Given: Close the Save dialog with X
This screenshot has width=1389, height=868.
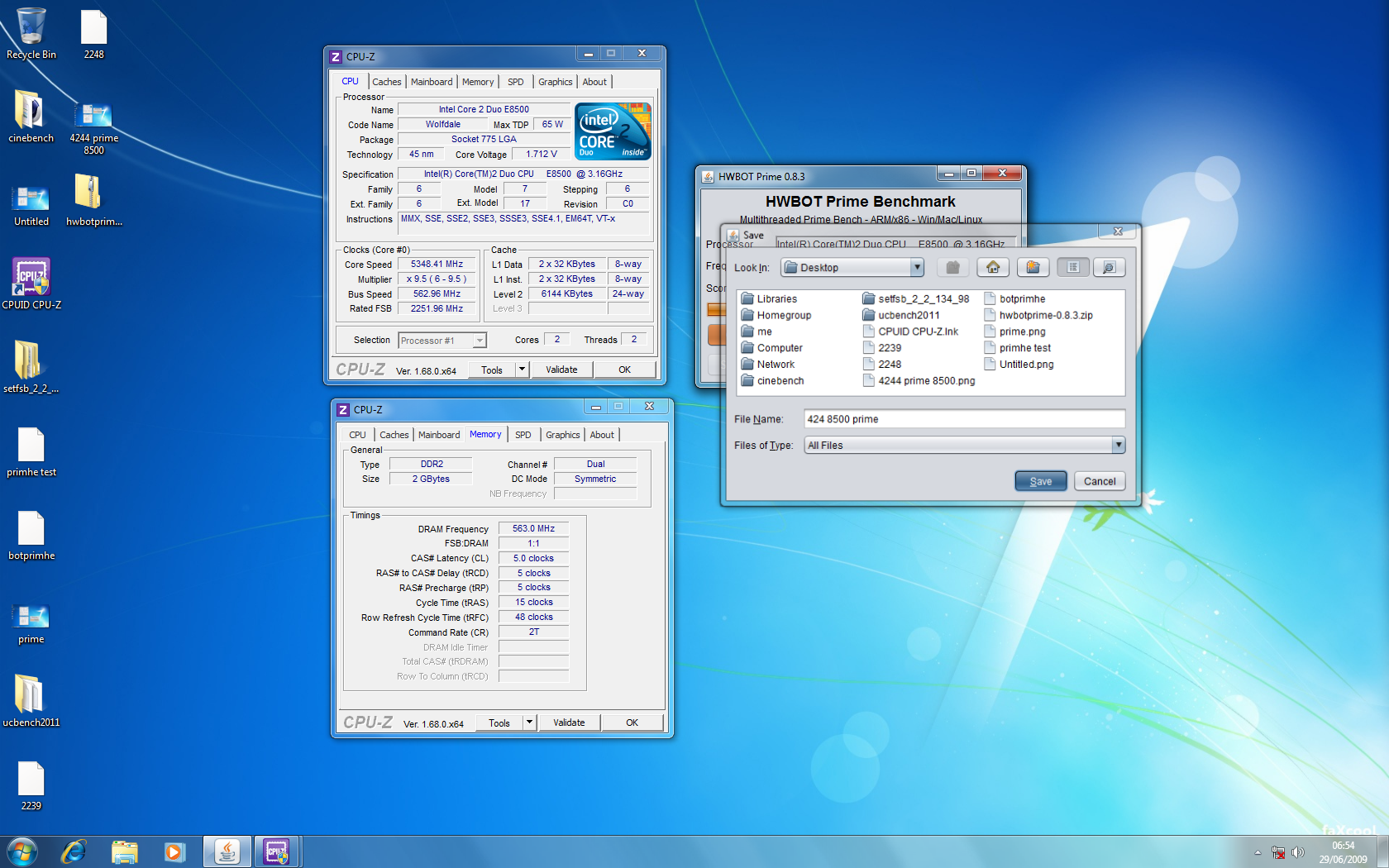Looking at the screenshot, I should pos(1118,231).
